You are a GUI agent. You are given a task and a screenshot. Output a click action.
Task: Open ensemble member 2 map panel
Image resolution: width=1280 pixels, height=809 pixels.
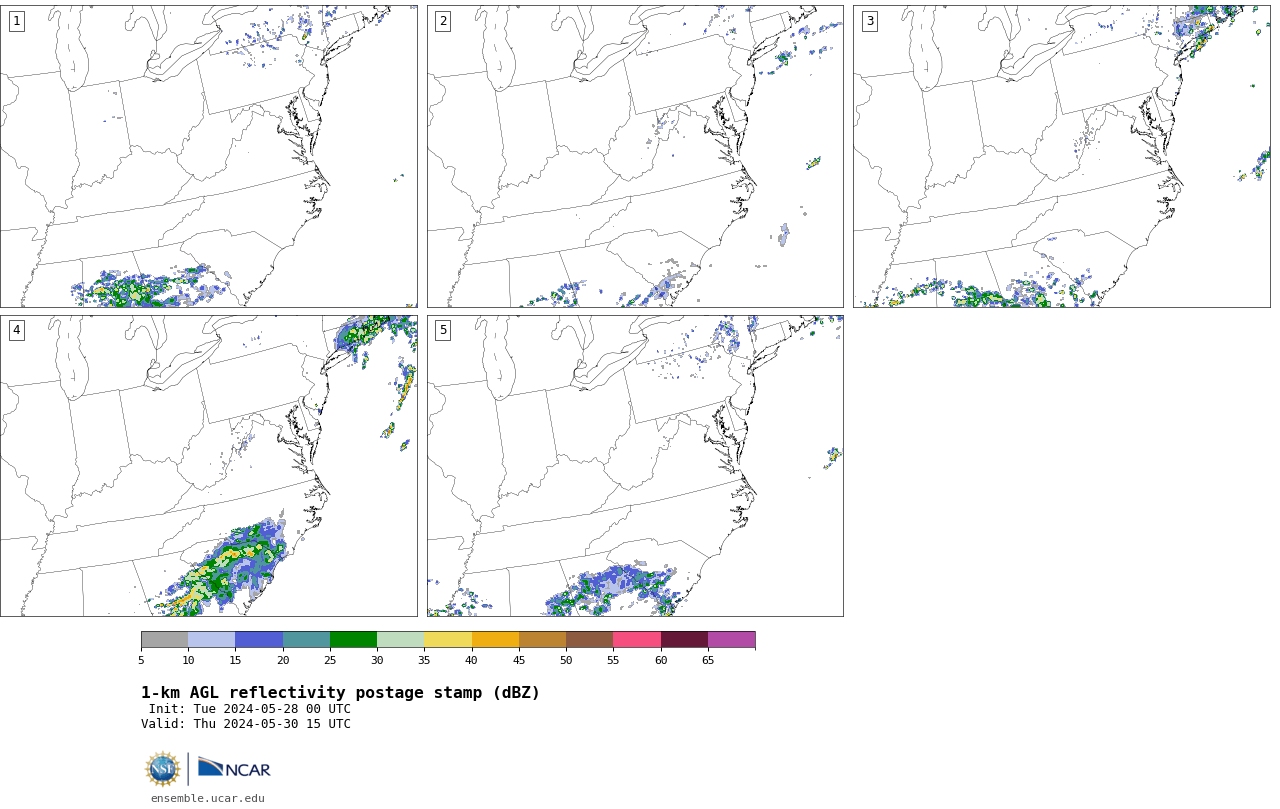tap(635, 156)
